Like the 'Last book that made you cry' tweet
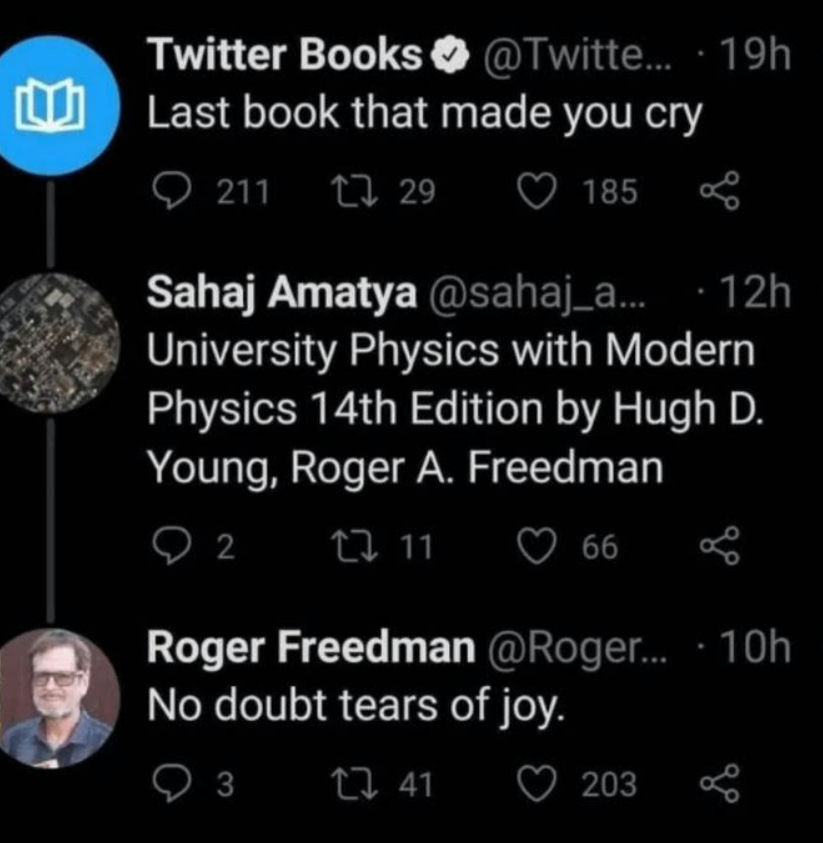Image resolution: width=823 pixels, height=843 pixels. pos(536,192)
